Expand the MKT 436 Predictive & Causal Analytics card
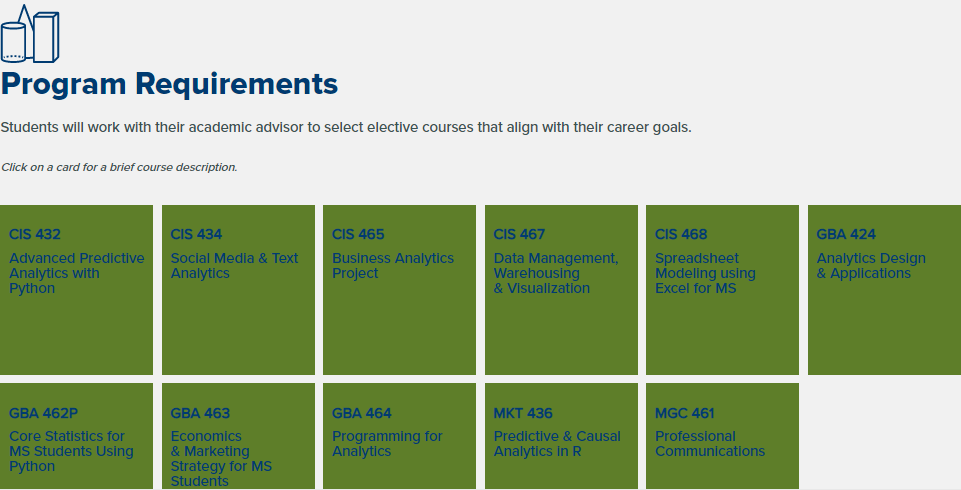The height and width of the screenshot is (490, 961). tap(561, 436)
